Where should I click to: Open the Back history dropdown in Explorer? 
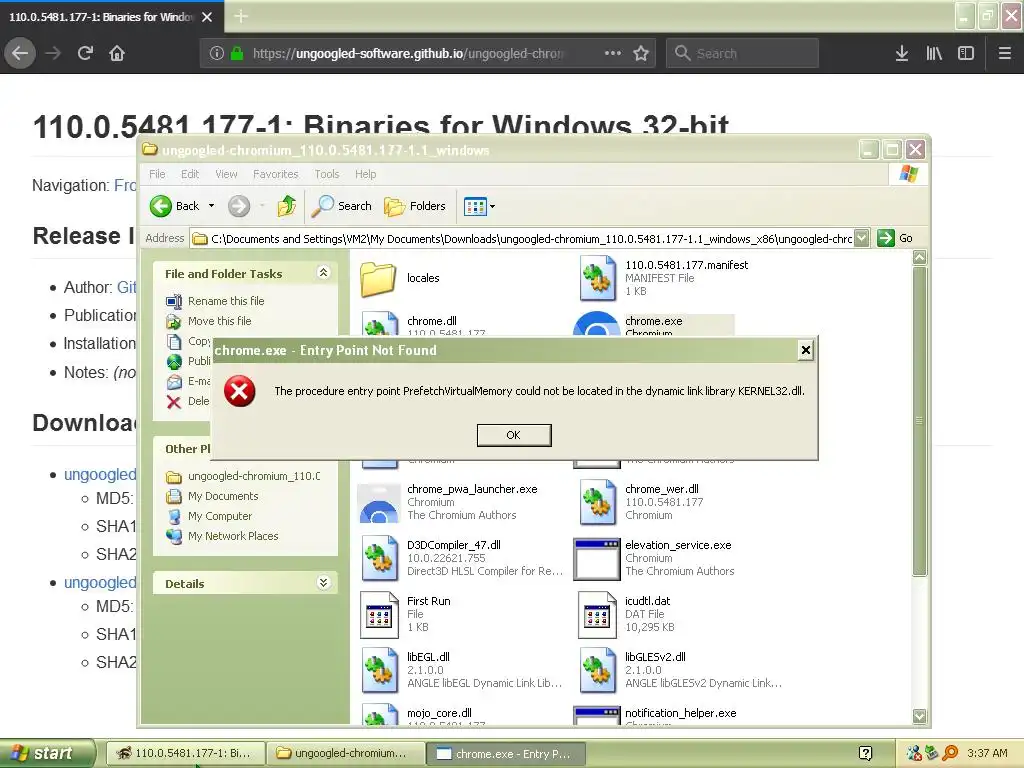(x=212, y=206)
